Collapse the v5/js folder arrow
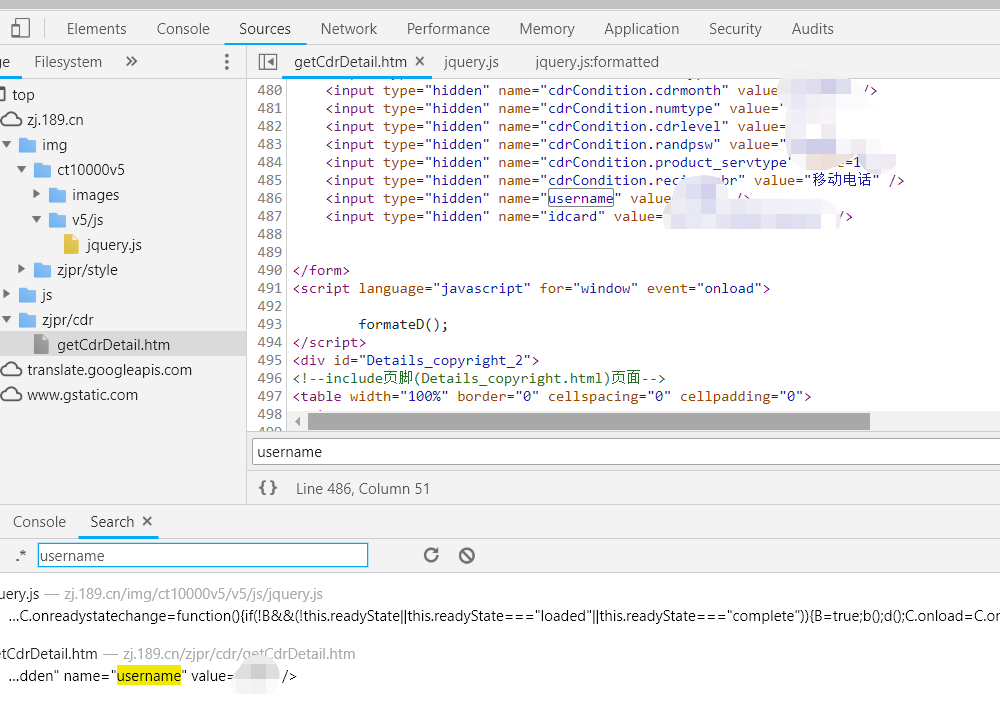 pyautogui.click(x=36, y=219)
